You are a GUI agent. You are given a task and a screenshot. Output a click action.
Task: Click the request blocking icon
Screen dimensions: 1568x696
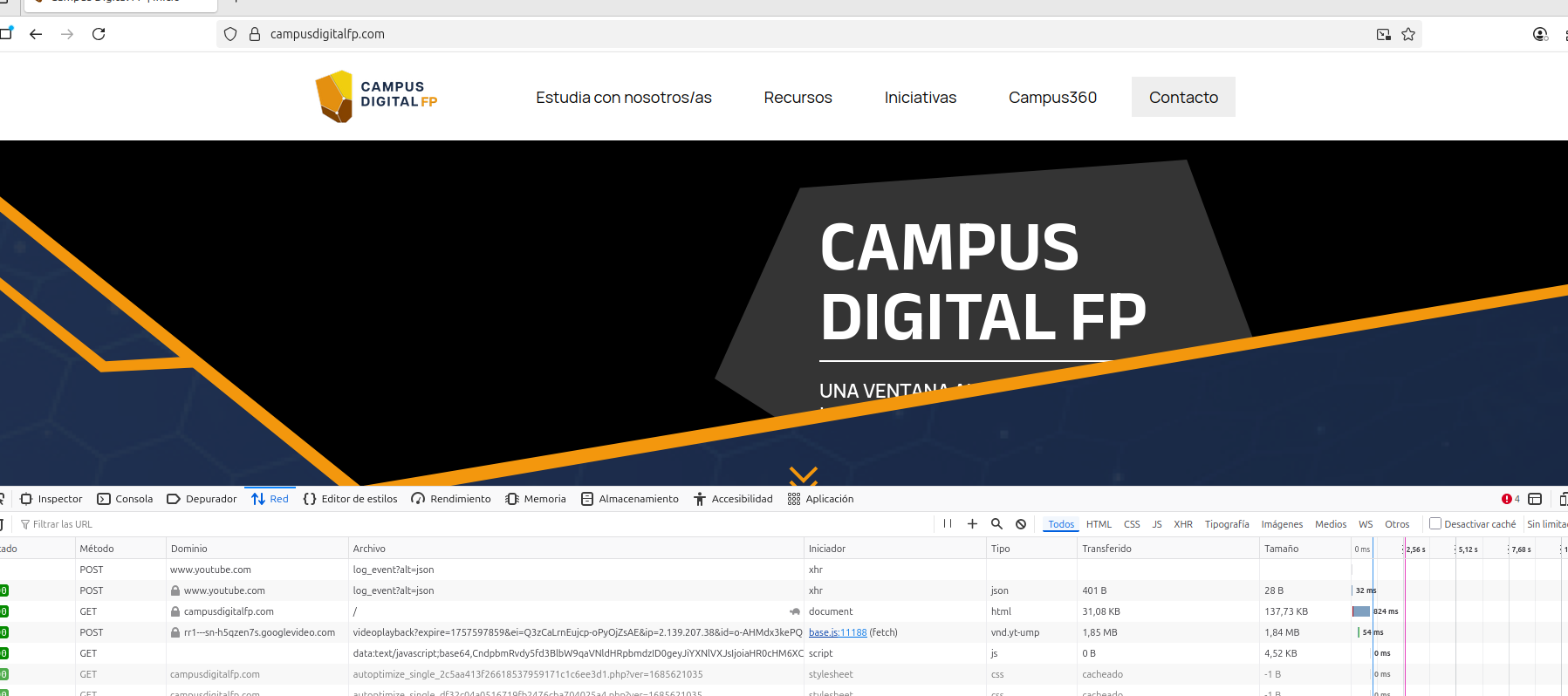[1021, 524]
